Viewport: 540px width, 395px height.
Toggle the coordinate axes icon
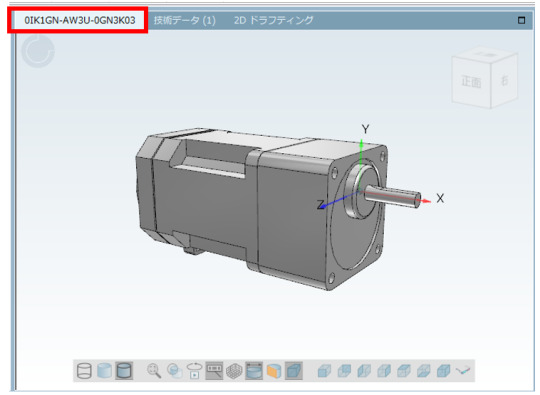(463, 371)
